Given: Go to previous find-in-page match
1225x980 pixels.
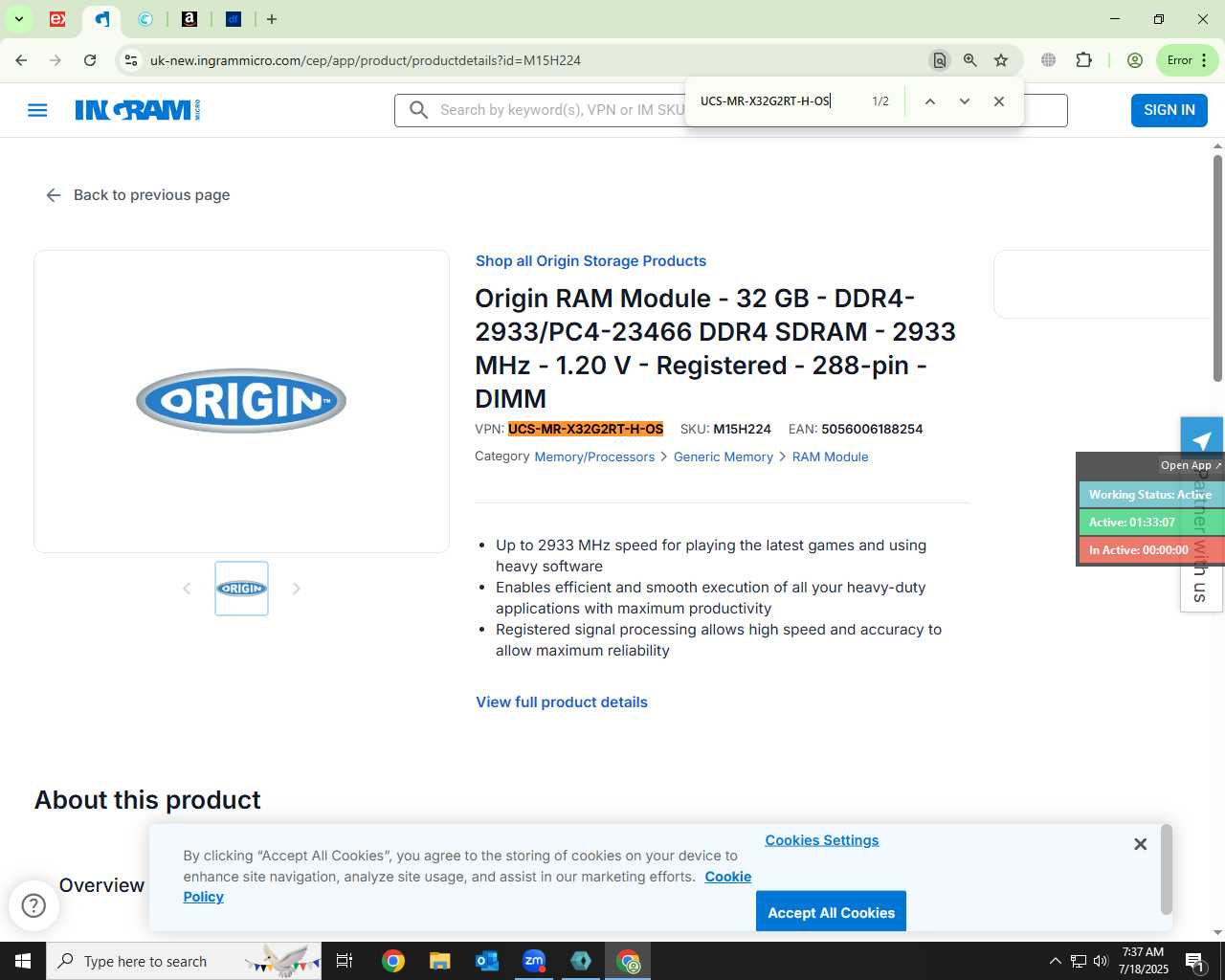Looking at the screenshot, I should tap(929, 101).
